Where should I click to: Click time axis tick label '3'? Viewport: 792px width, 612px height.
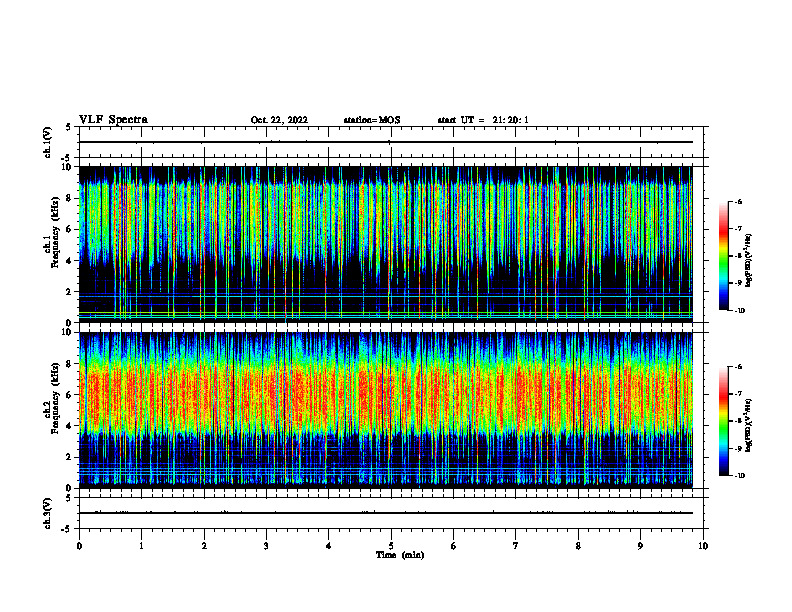[266, 546]
